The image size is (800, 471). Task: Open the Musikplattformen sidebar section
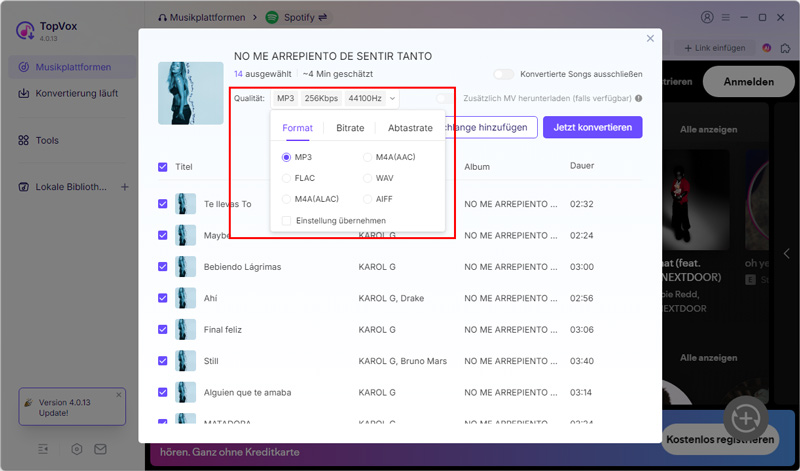click(x=72, y=67)
